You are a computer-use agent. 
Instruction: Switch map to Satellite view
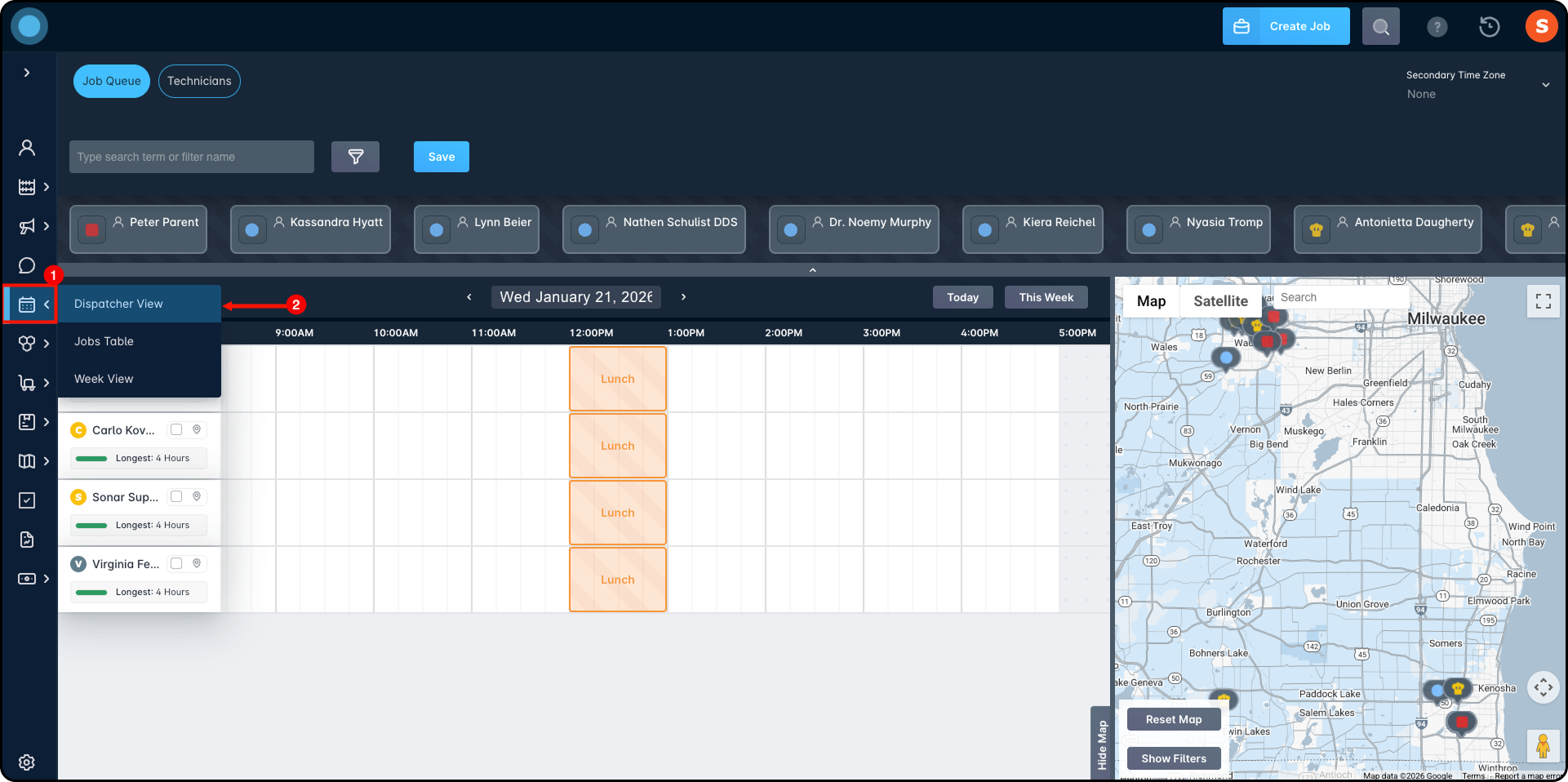tap(1220, 301)
